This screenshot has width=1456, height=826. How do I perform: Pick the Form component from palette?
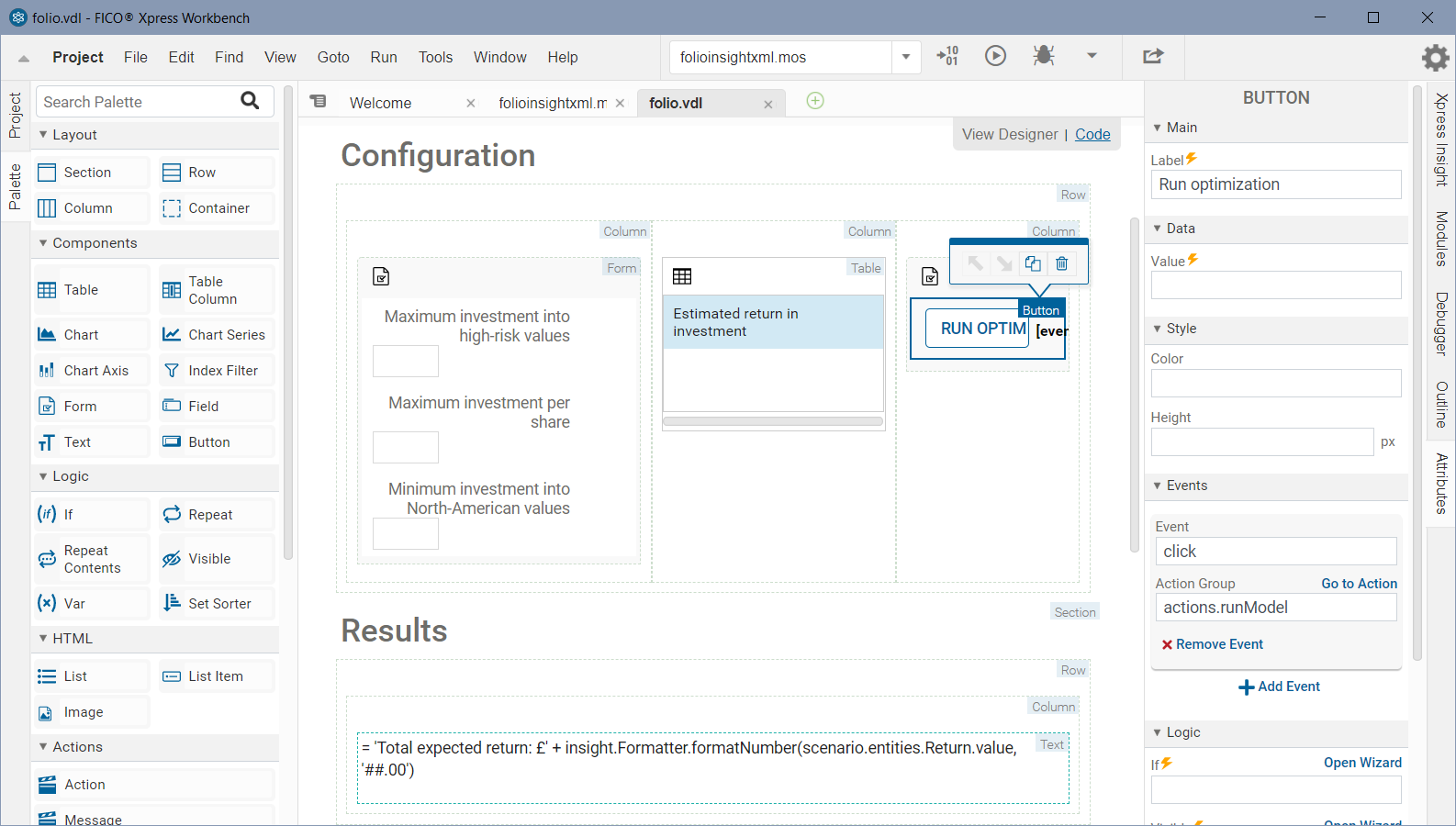point(91,407)
